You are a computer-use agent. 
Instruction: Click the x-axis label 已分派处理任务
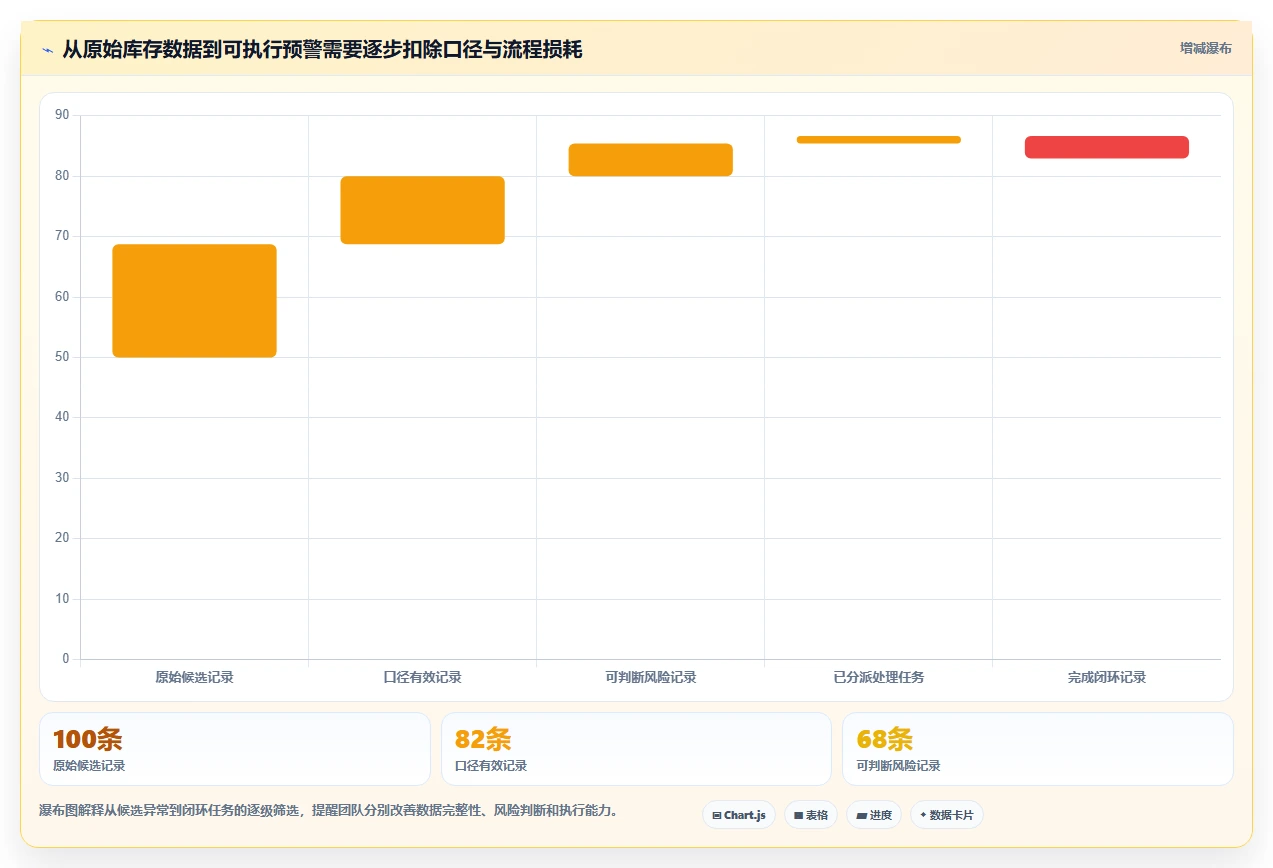coord(879,677)
